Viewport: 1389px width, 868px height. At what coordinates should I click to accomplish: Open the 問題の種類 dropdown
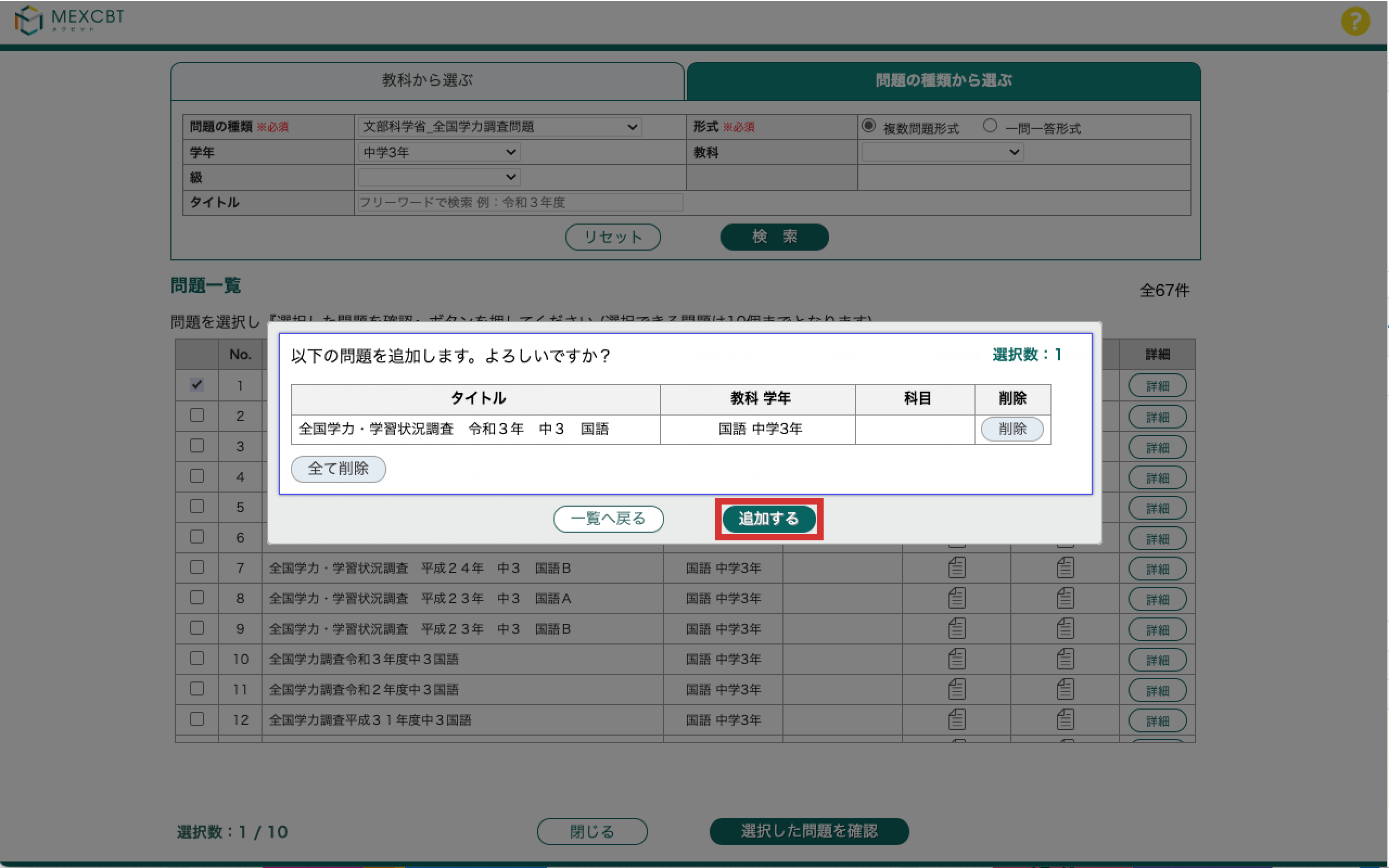tap(499, 127)
